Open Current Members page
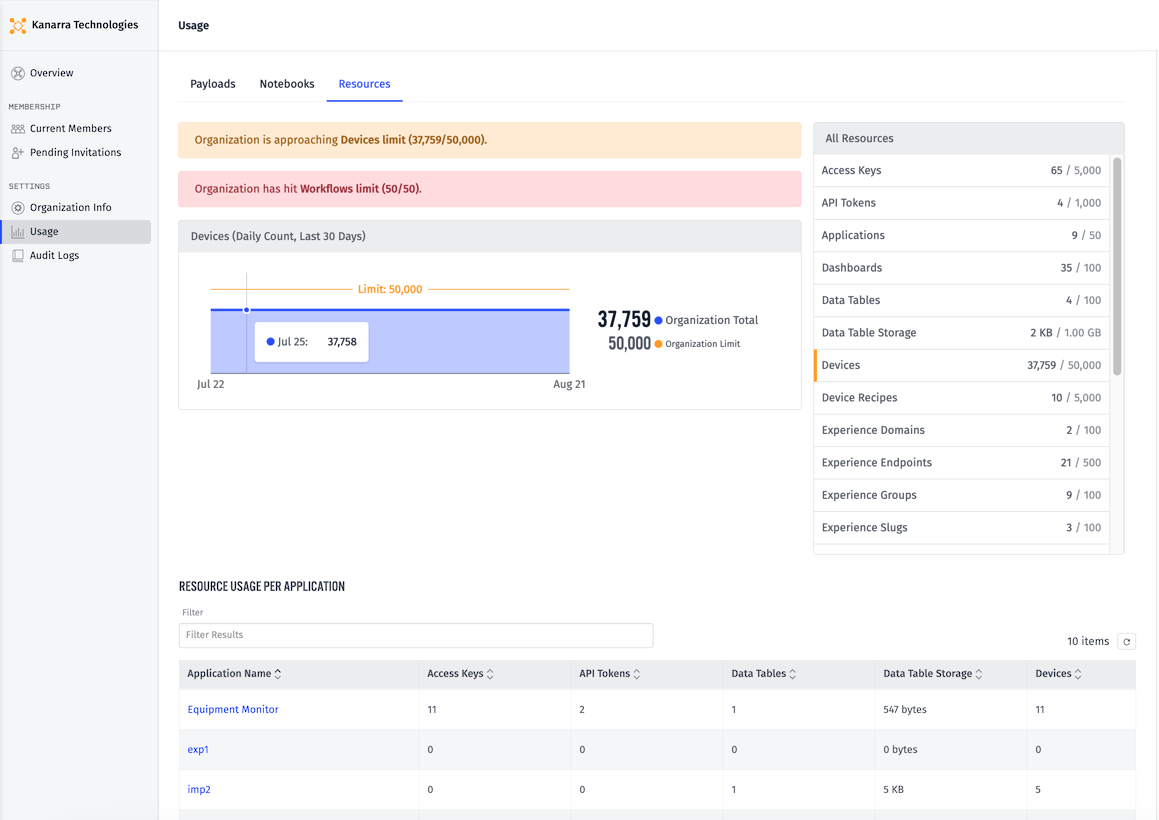Viewport: 1159px width, 820px height. point(70,129)
